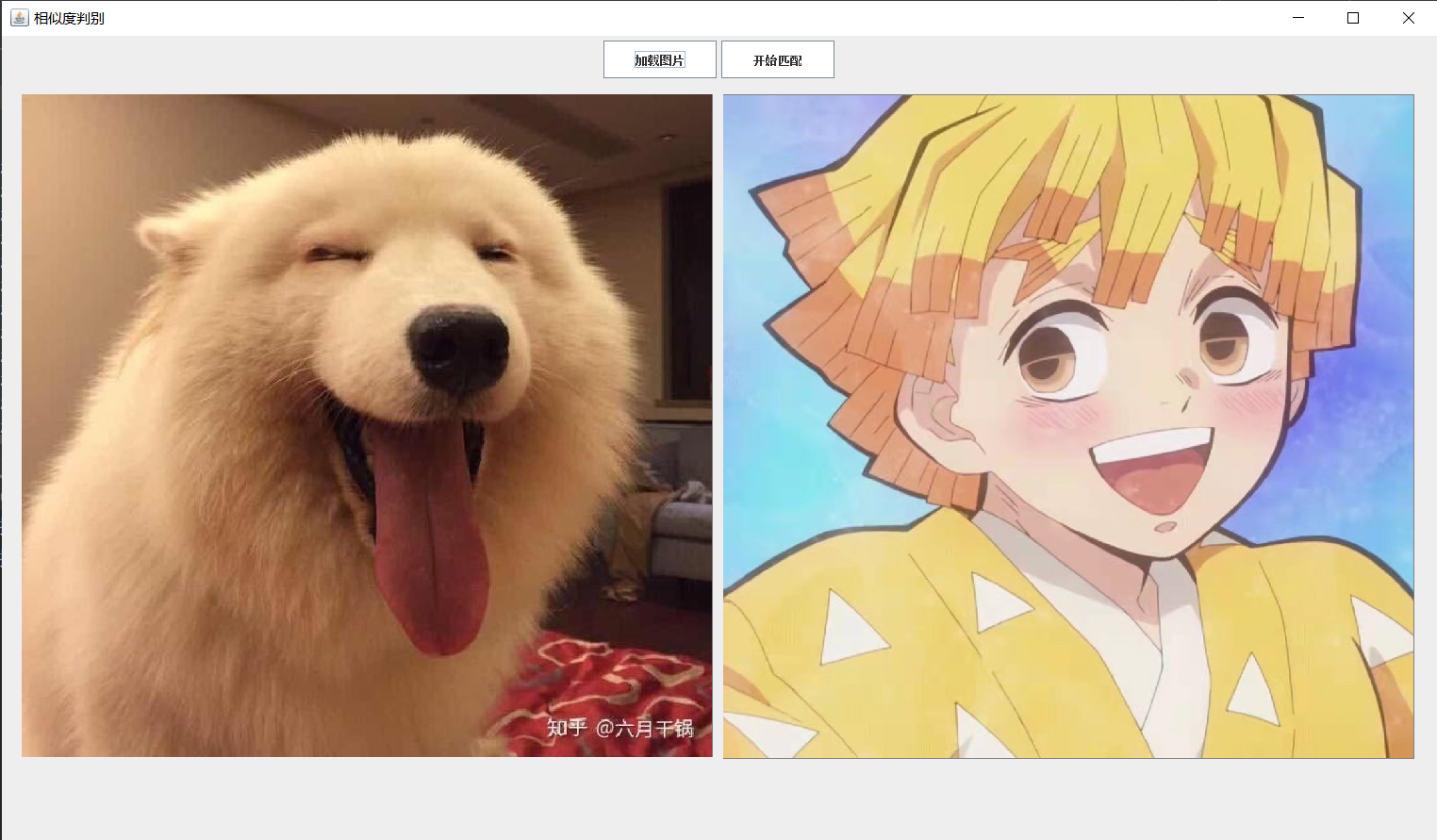This screenshot has width=1437, height=840.
Task: Select the blonde anime character image
Action: (1068, 426)
